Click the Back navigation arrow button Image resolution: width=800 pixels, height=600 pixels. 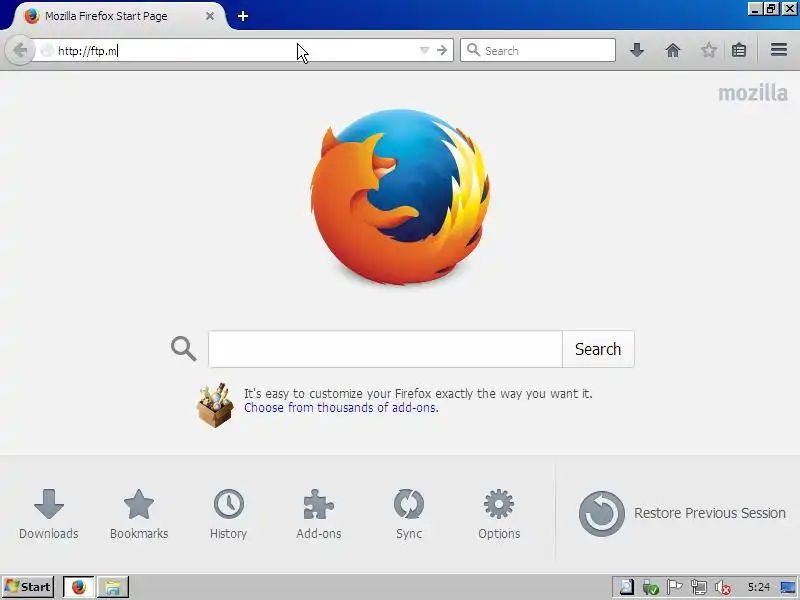coord(19,50)
